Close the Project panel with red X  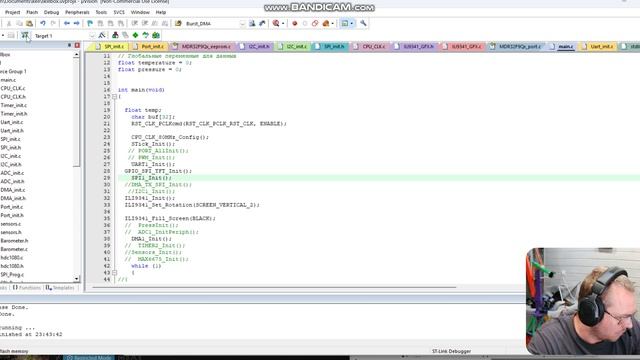(x=77, y=45)
